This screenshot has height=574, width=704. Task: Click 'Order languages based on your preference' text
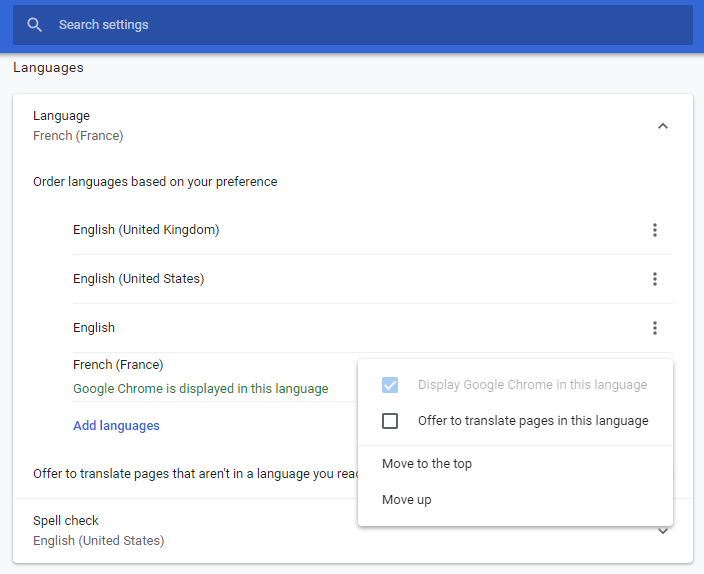coord(155,182)
